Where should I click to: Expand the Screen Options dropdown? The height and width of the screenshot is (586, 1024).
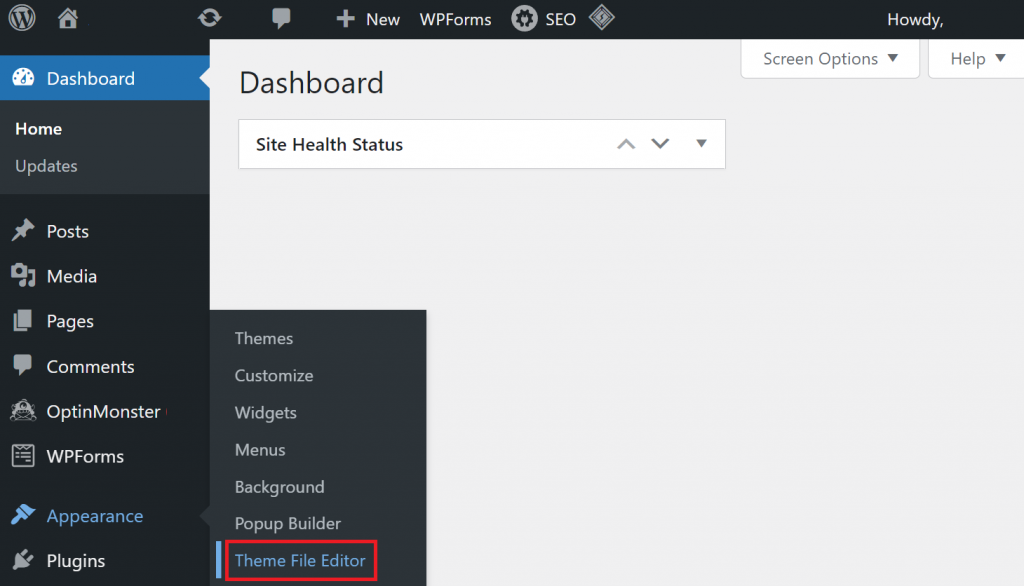pos(830,59)
